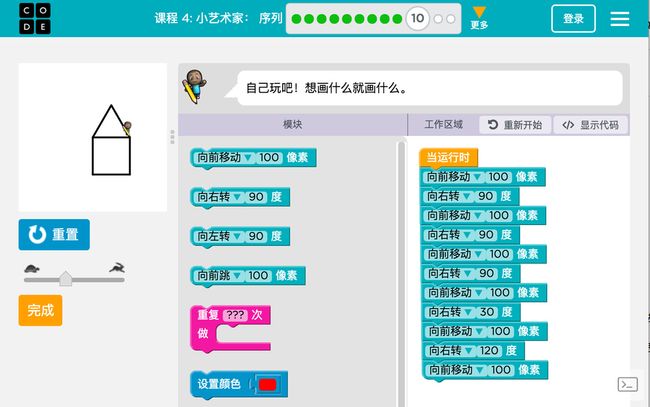Click the speed slider handle

click(x=65, y=279)
